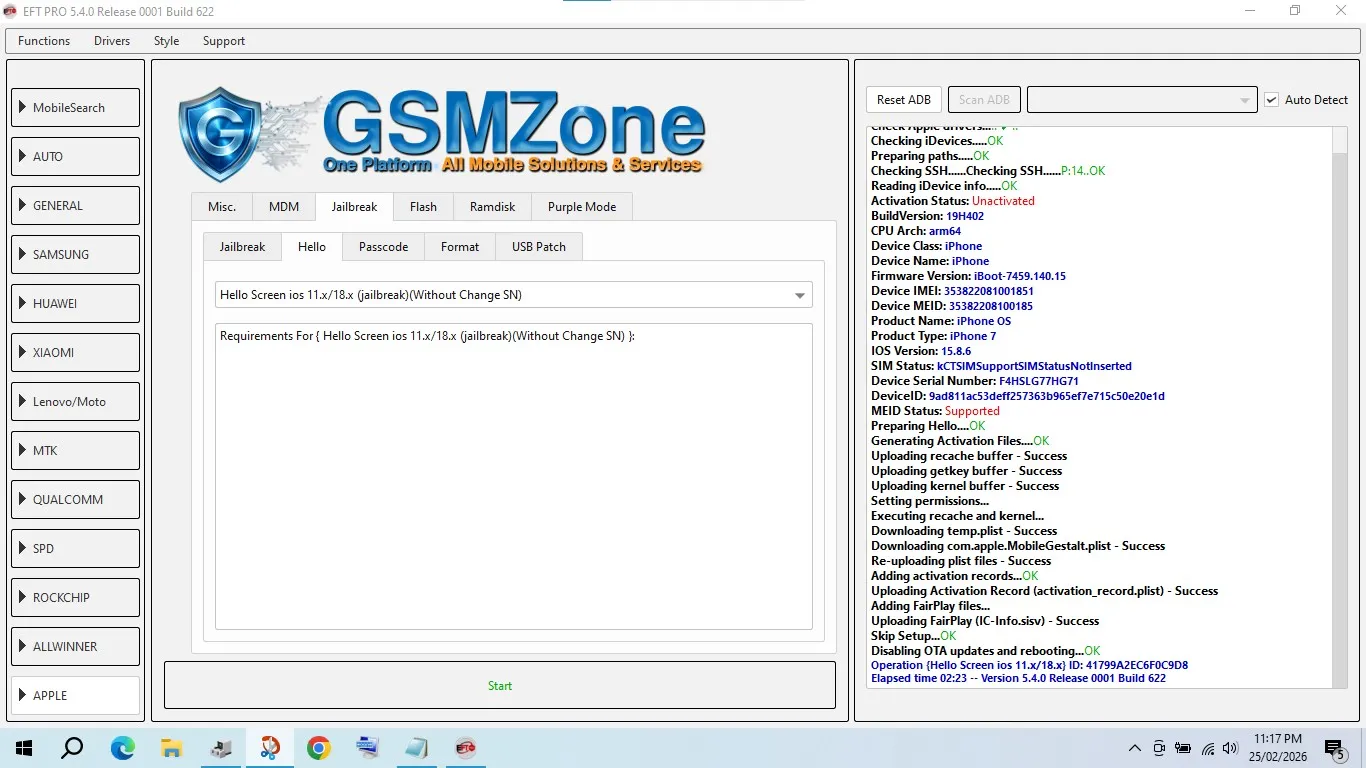The image size is (1366, 768).
Task: Expand the QUALCOMM sidebar section
Action: tap(75, 500)
